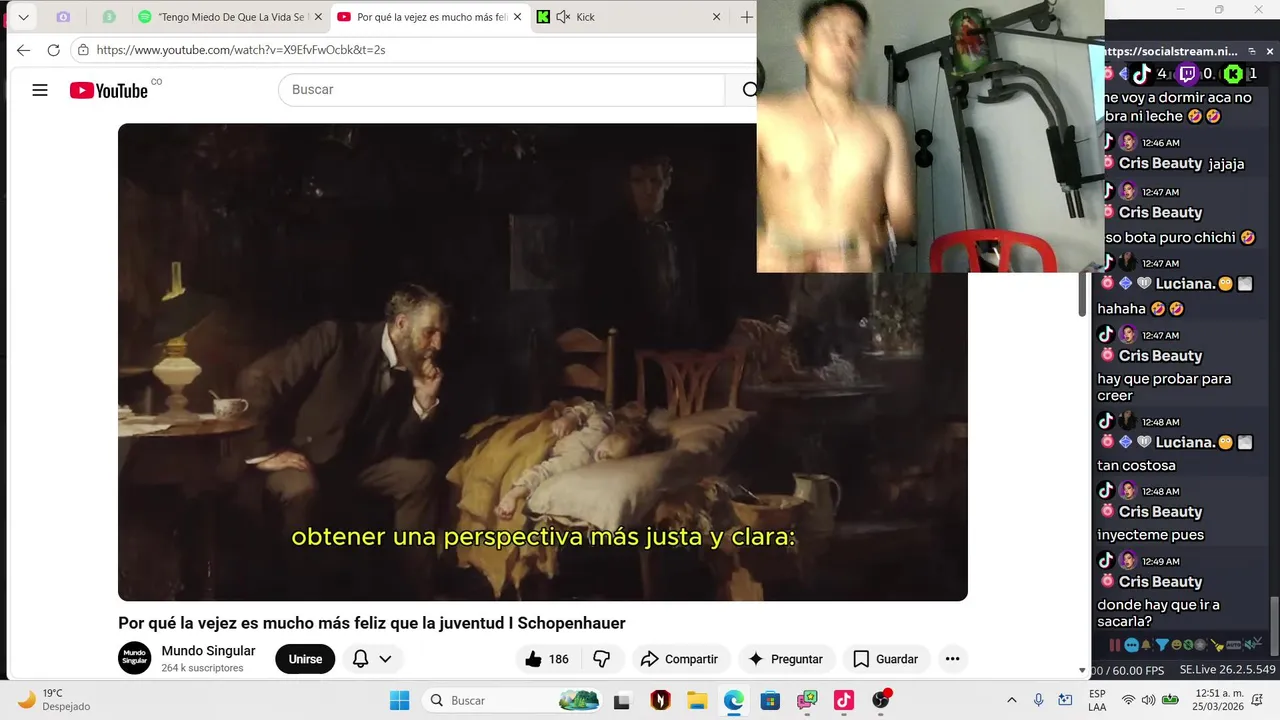The width and height of the screenshot is (1280, 720).
Task: Like the video with 186 likes
Action: 547,659
